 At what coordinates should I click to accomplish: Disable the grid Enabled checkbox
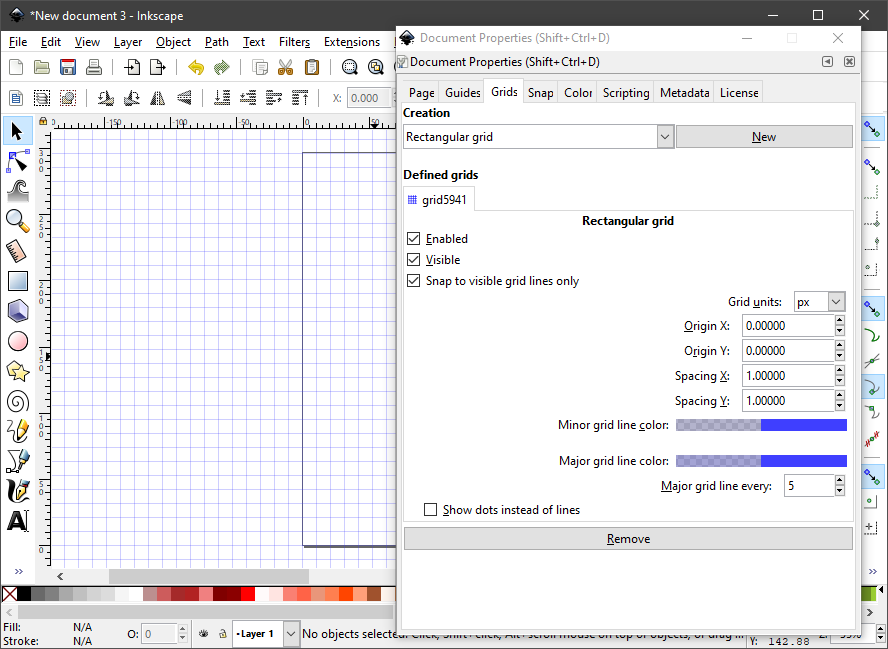(414, 239)
